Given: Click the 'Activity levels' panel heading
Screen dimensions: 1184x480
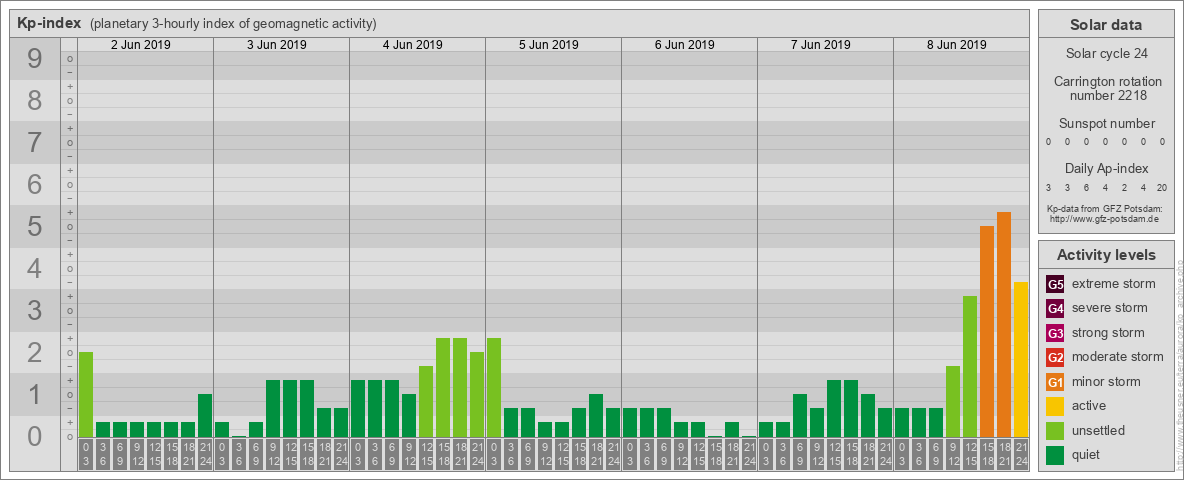Looking at the screenshot, I should [x=1105, y=255].
